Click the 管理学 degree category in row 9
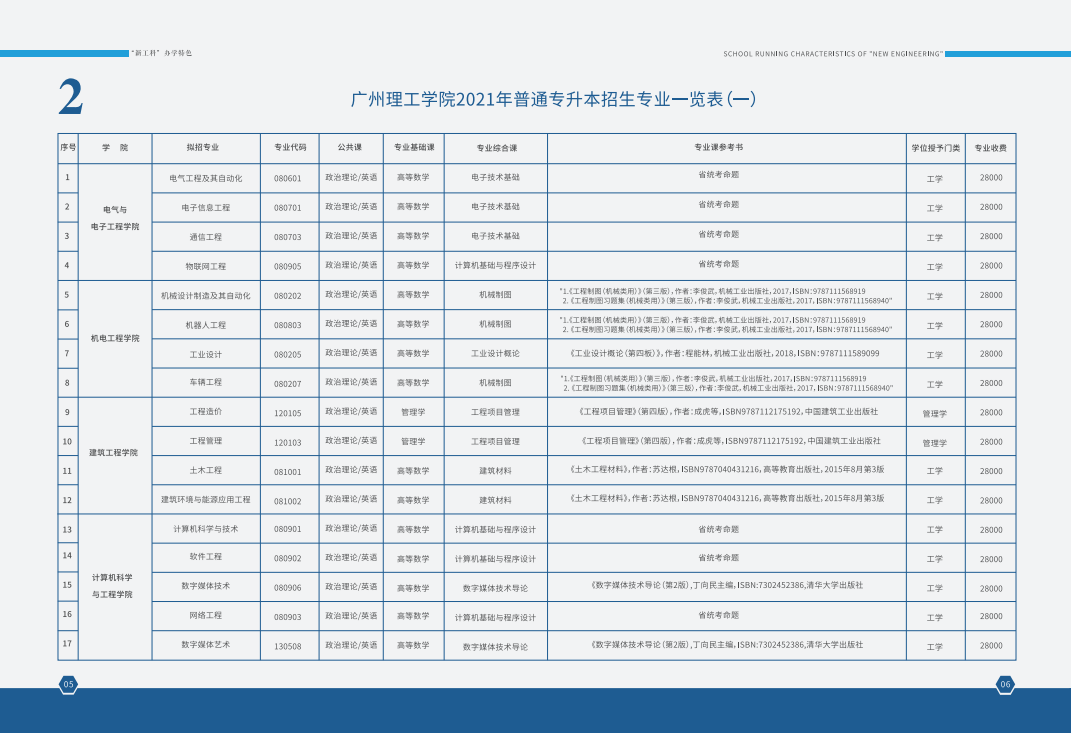Screen dimensions: 1071x733 (935, 414)
